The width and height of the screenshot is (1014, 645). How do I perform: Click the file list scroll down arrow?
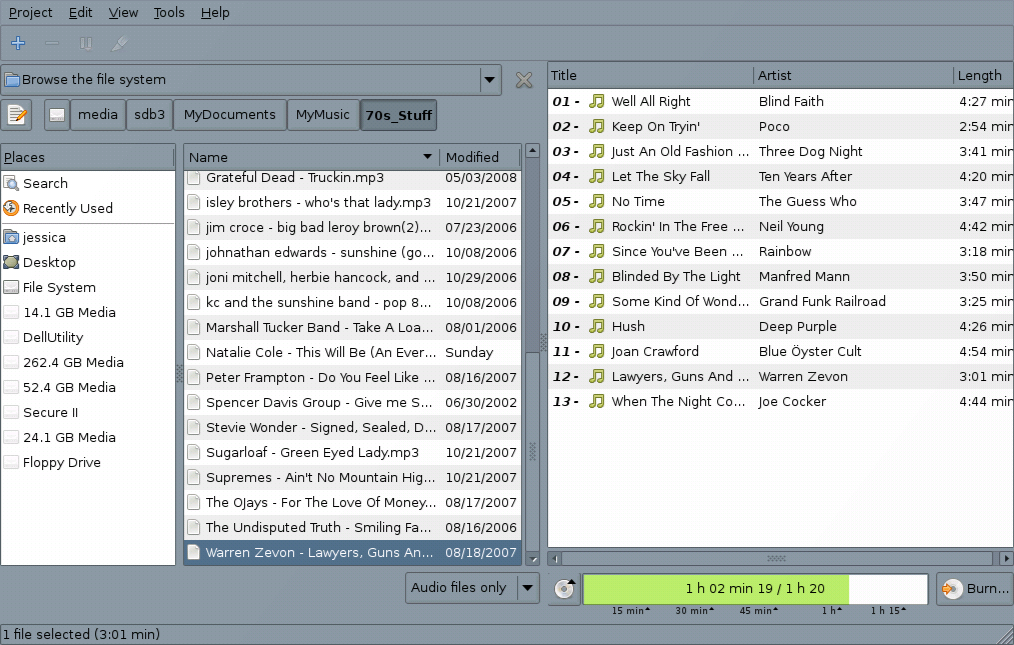click(532, 558)
